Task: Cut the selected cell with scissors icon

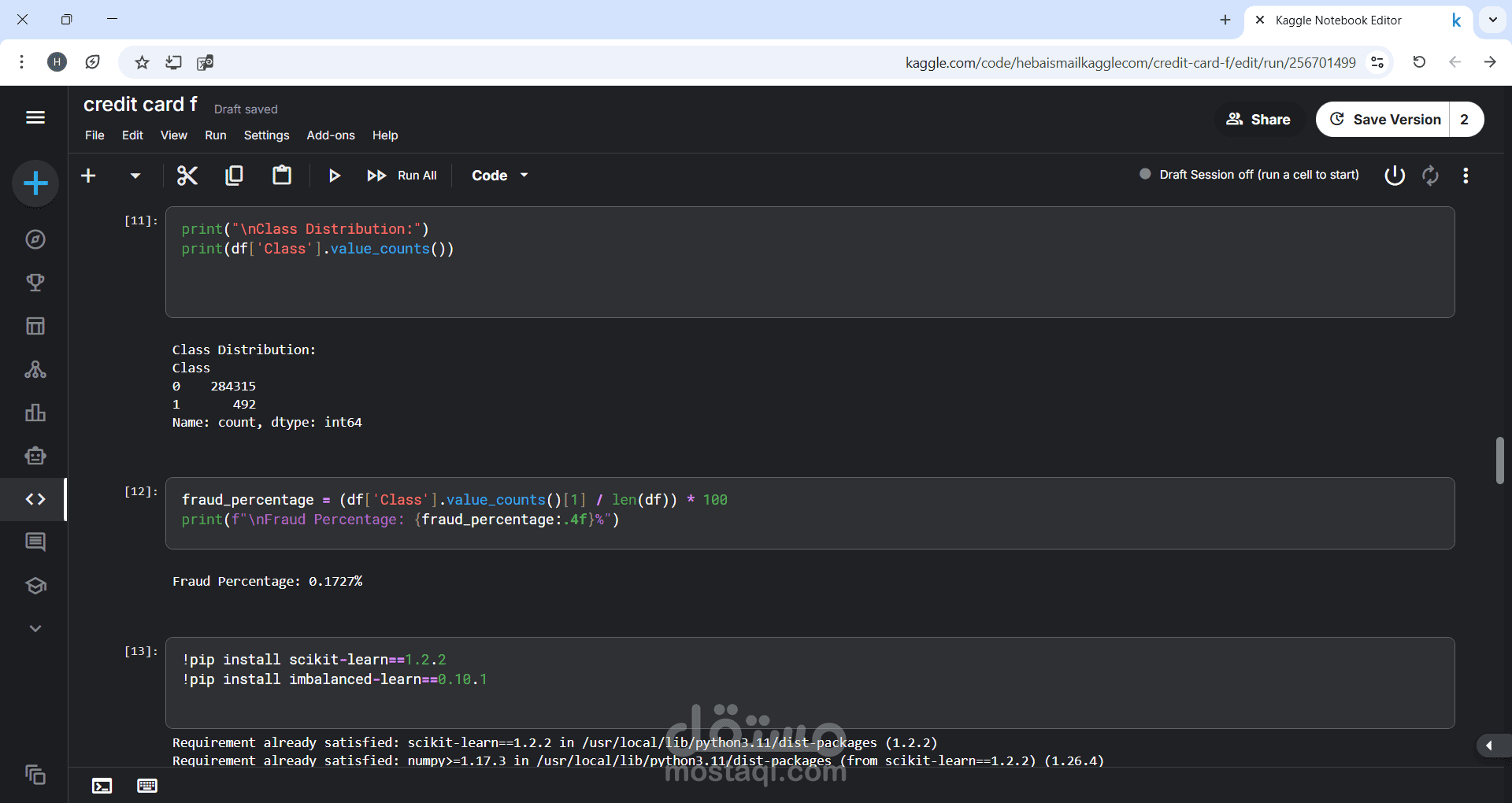Action: (187, 176)
